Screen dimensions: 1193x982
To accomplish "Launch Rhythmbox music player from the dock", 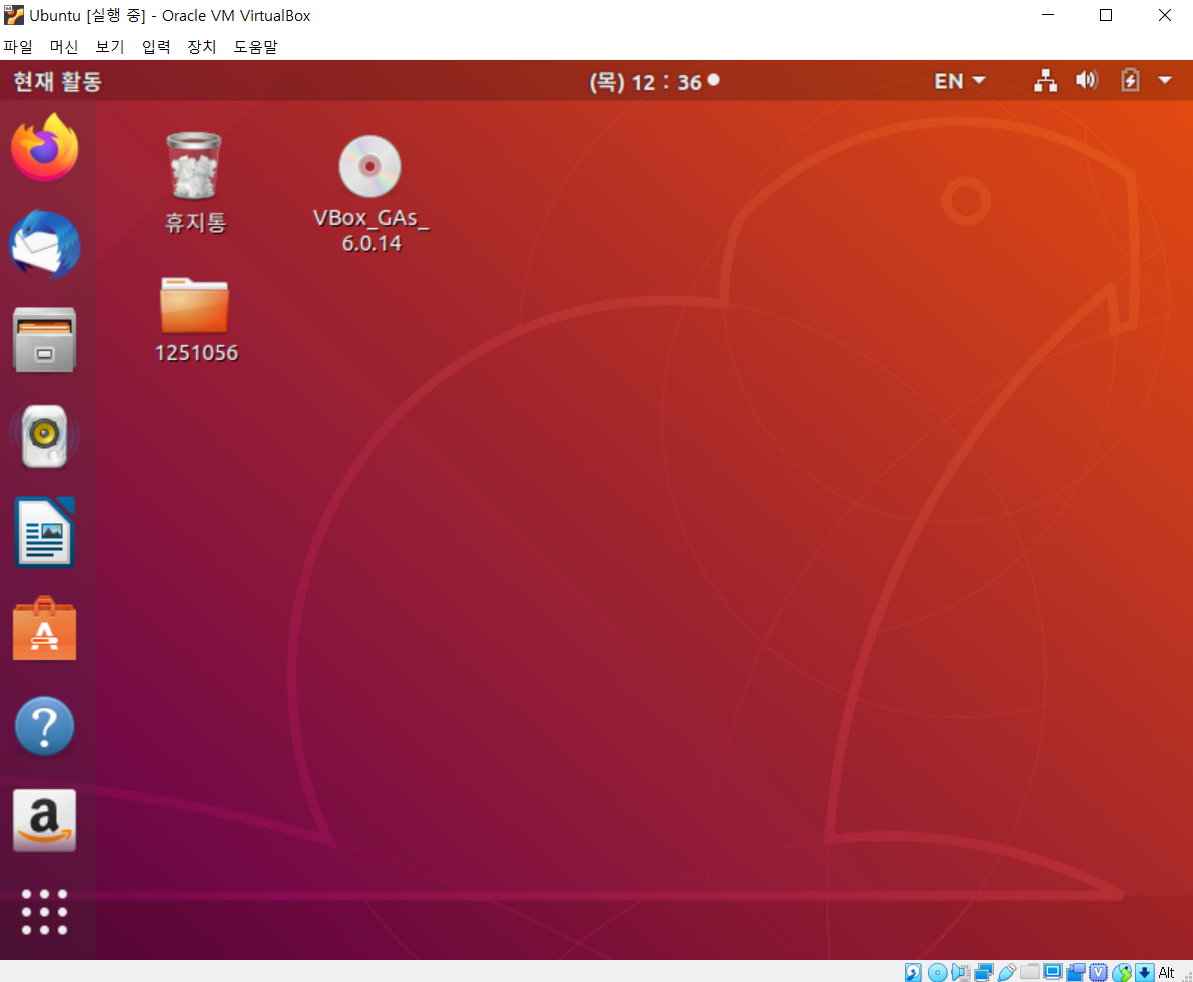I will point(44,436).
